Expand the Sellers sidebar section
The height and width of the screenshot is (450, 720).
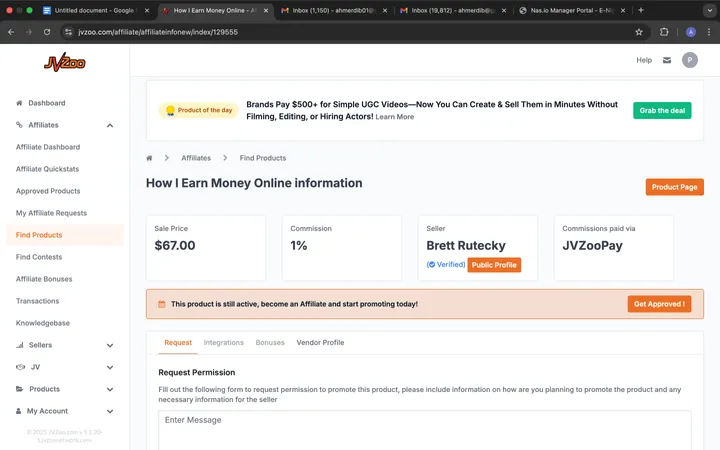coord(109,345)
